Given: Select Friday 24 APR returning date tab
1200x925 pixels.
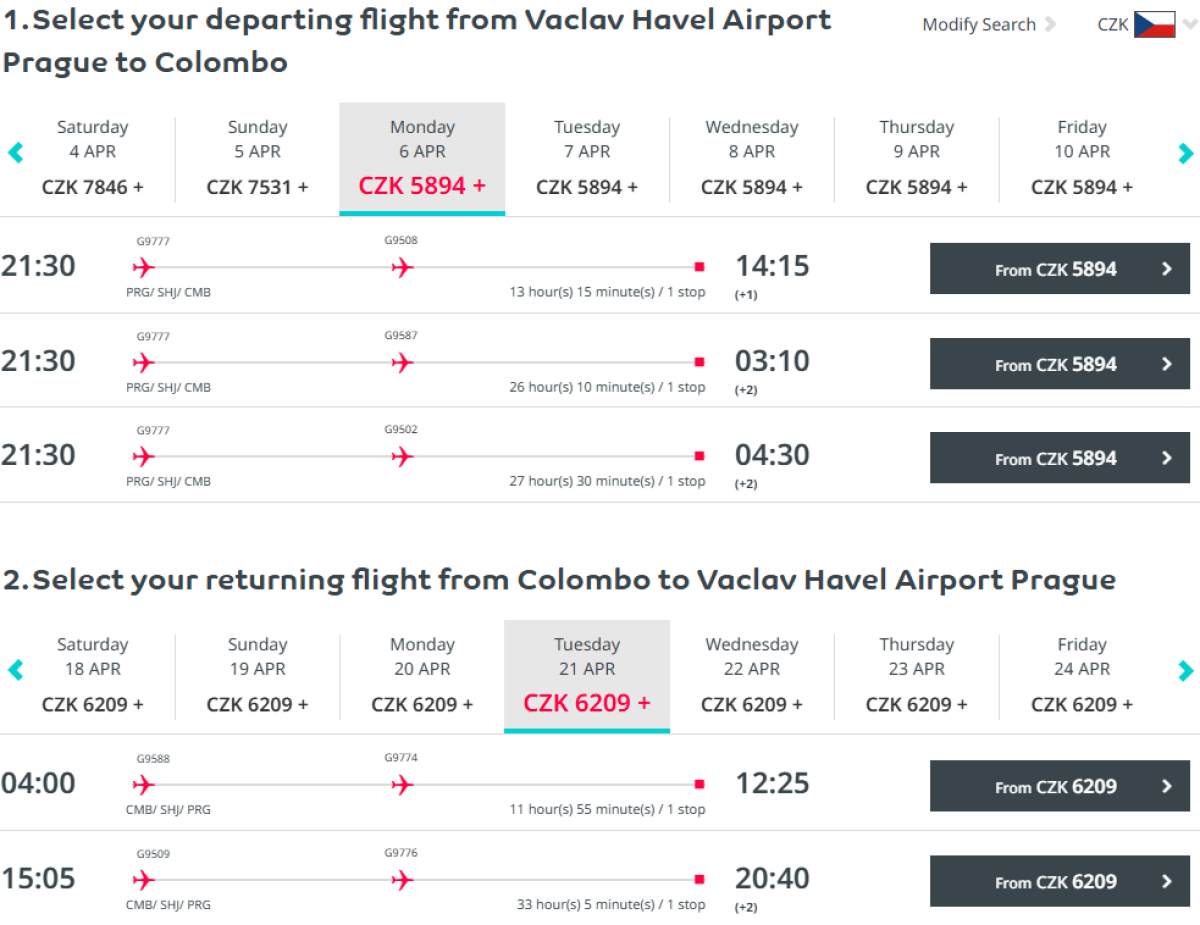Looking at the screenshot, I should [1082, 675].
